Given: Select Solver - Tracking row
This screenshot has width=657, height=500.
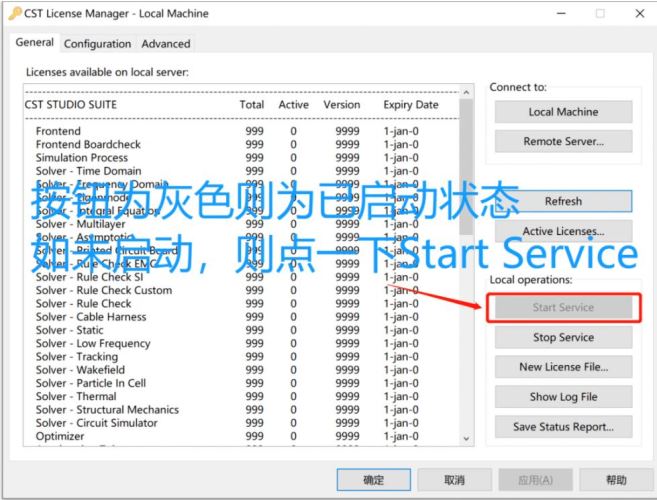Looking at the screenshot, I should [241, 357].
